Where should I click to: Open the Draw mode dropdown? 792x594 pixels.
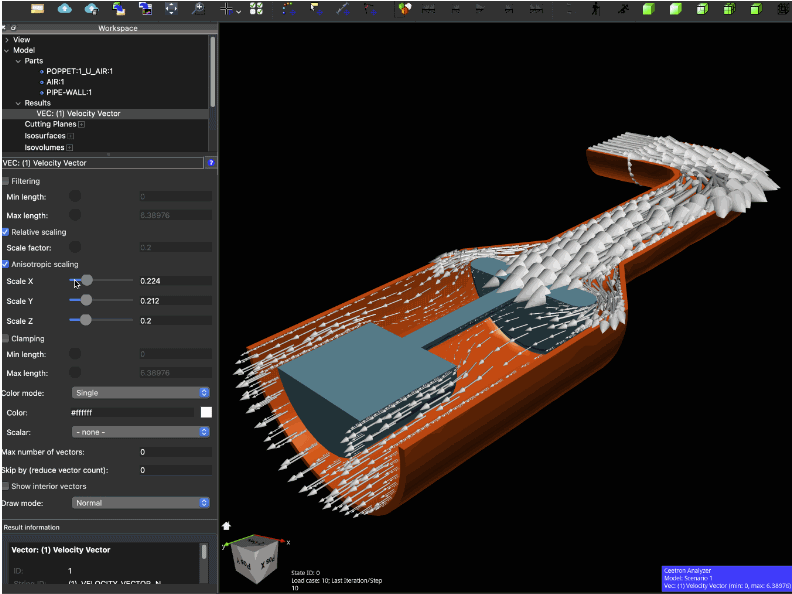(x=141, y=503)
